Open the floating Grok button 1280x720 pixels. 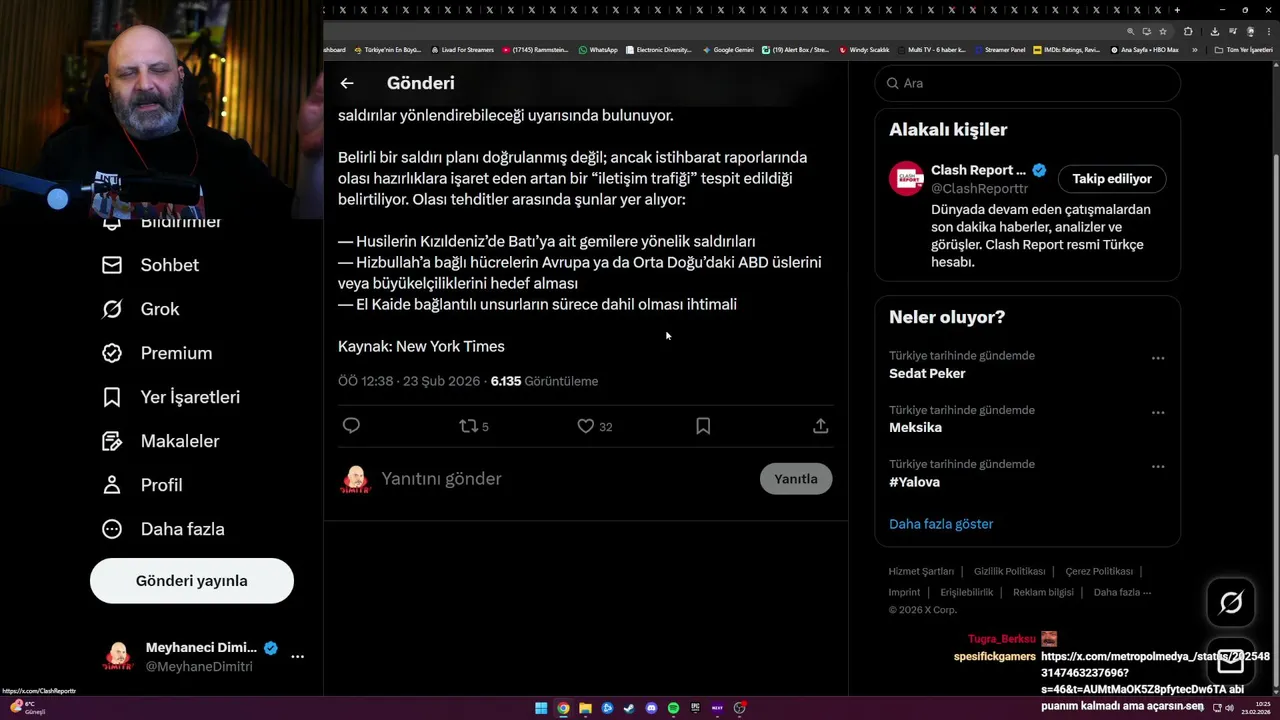[1230, 602]
